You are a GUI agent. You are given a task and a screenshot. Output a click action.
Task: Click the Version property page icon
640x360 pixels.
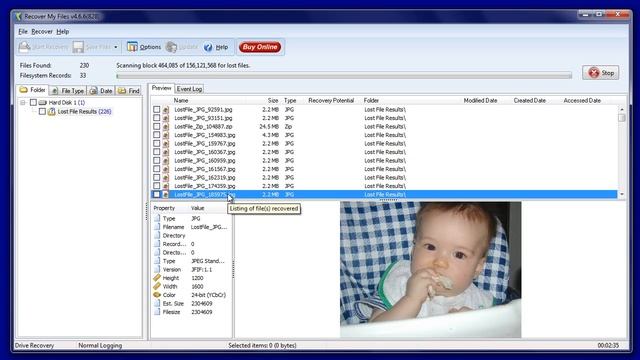157,269
